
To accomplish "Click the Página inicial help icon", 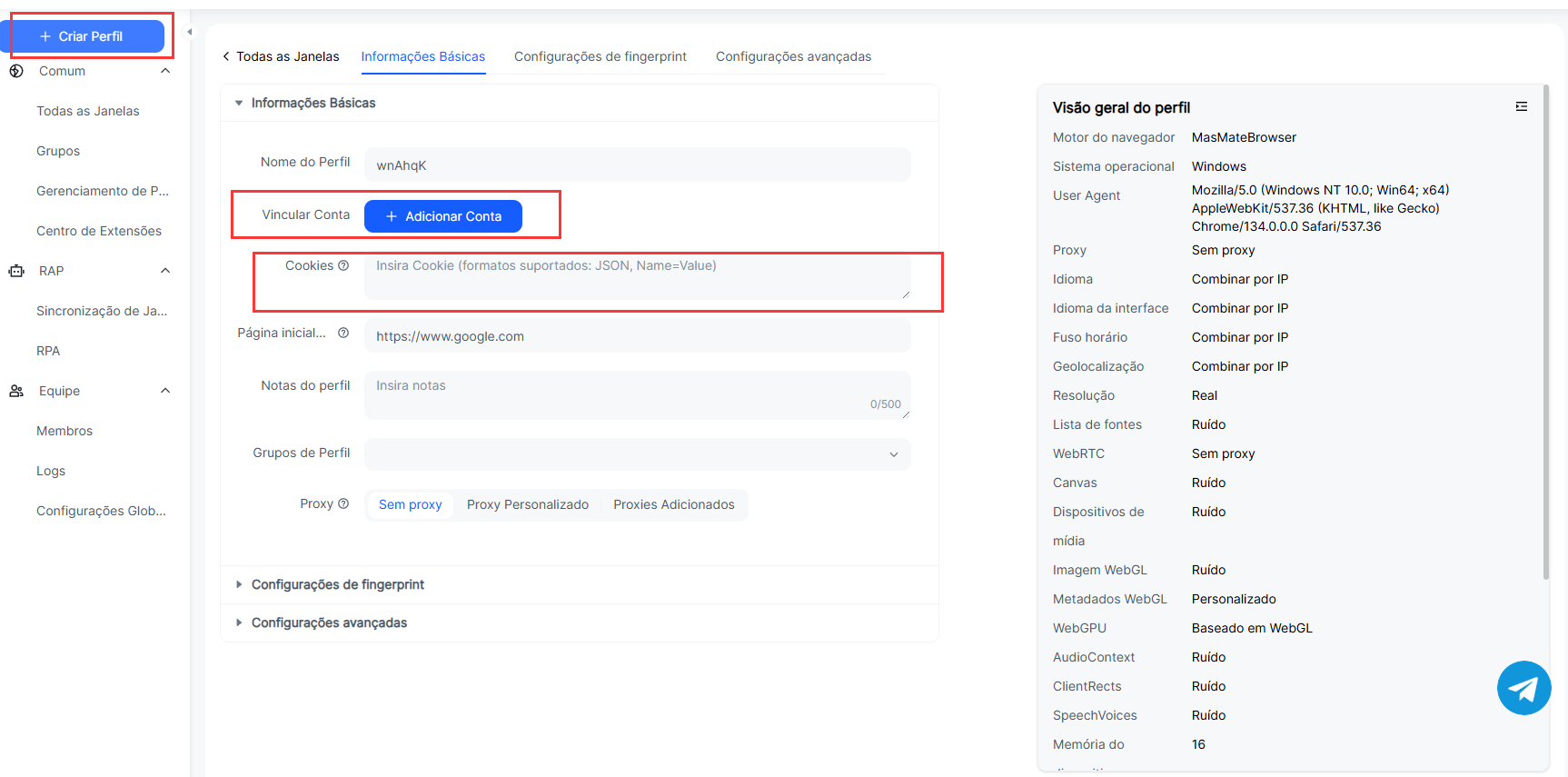I will click(343, 333).
